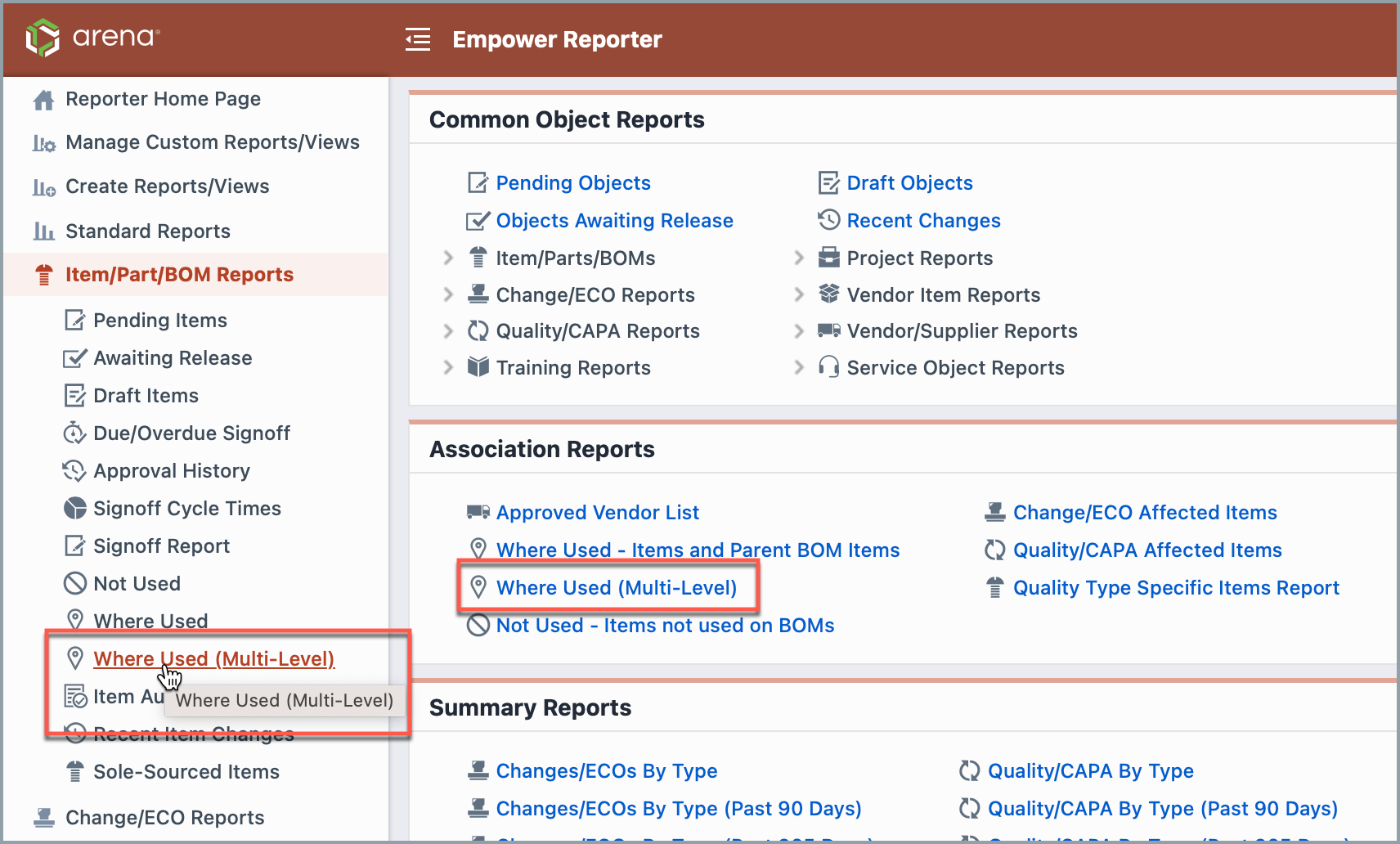Expand the Training Reports group
The width and height of the screenshot is (1400, 844).
pos(448,367)
